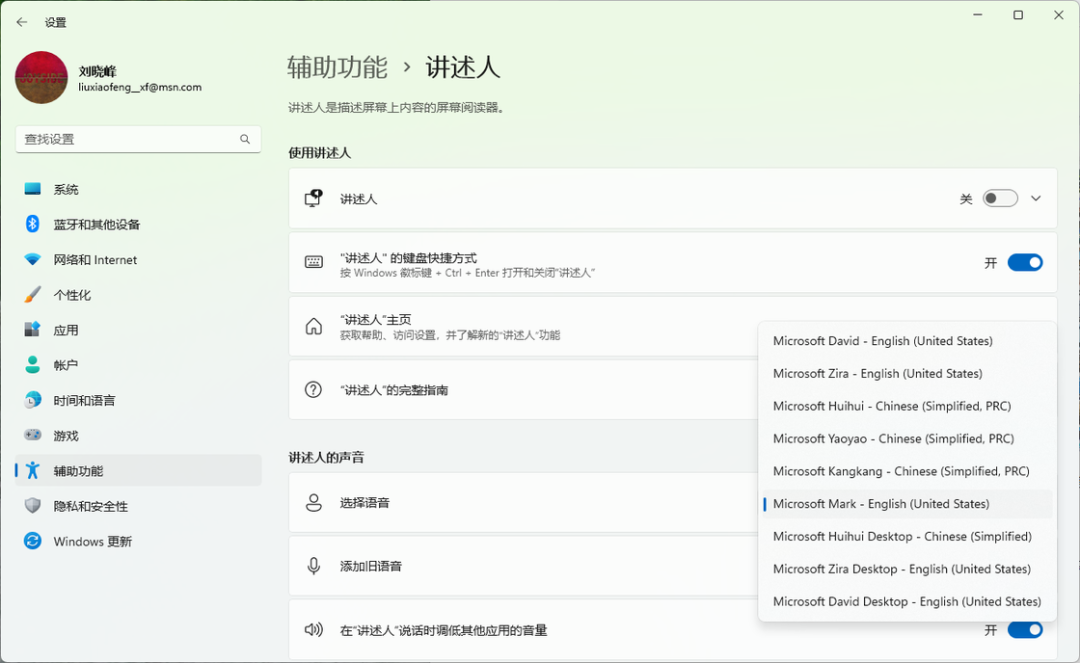Image resolution: width=1080 pixels, height=663 pixels.
Task: Click the email liuxiaofeng__xf@msn.com
Action: coord(140,87)
